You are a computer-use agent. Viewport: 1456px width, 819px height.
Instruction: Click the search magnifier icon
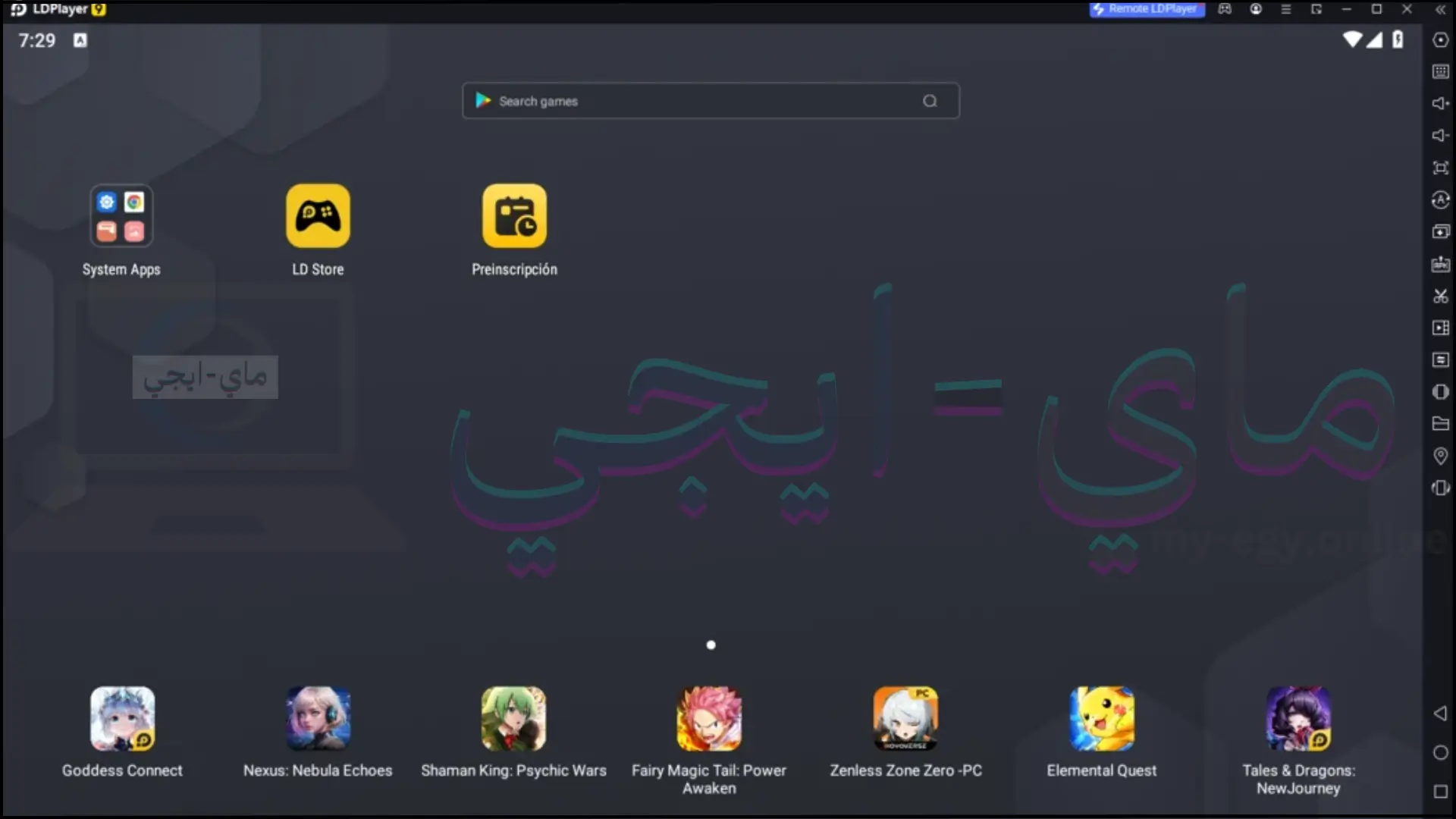click(929, 100)
